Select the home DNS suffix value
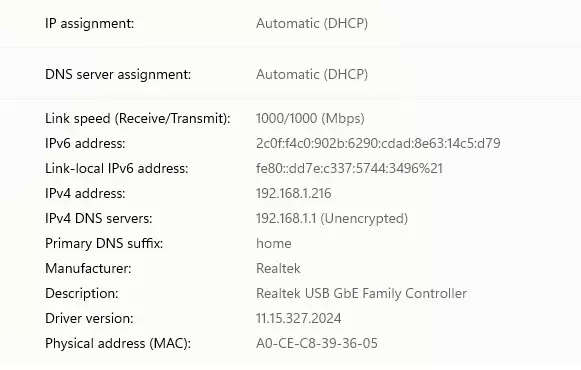This screenshot has height=370, width=581. pyautogui.click(x=273, y=243)
